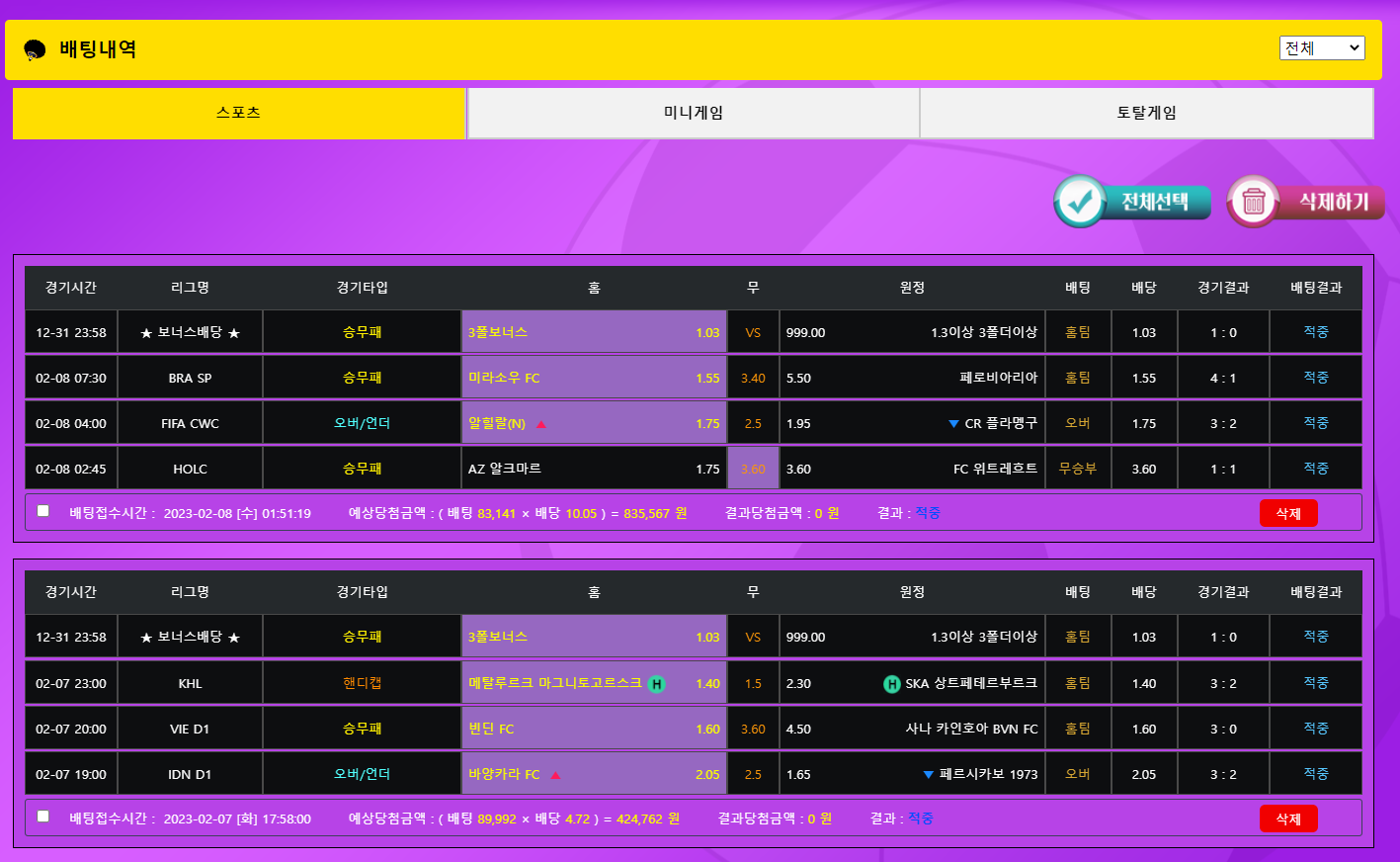Open the 전체 filter dropdown
This screenshot has height=862, width=1400.
click(x=1321, y=47)
